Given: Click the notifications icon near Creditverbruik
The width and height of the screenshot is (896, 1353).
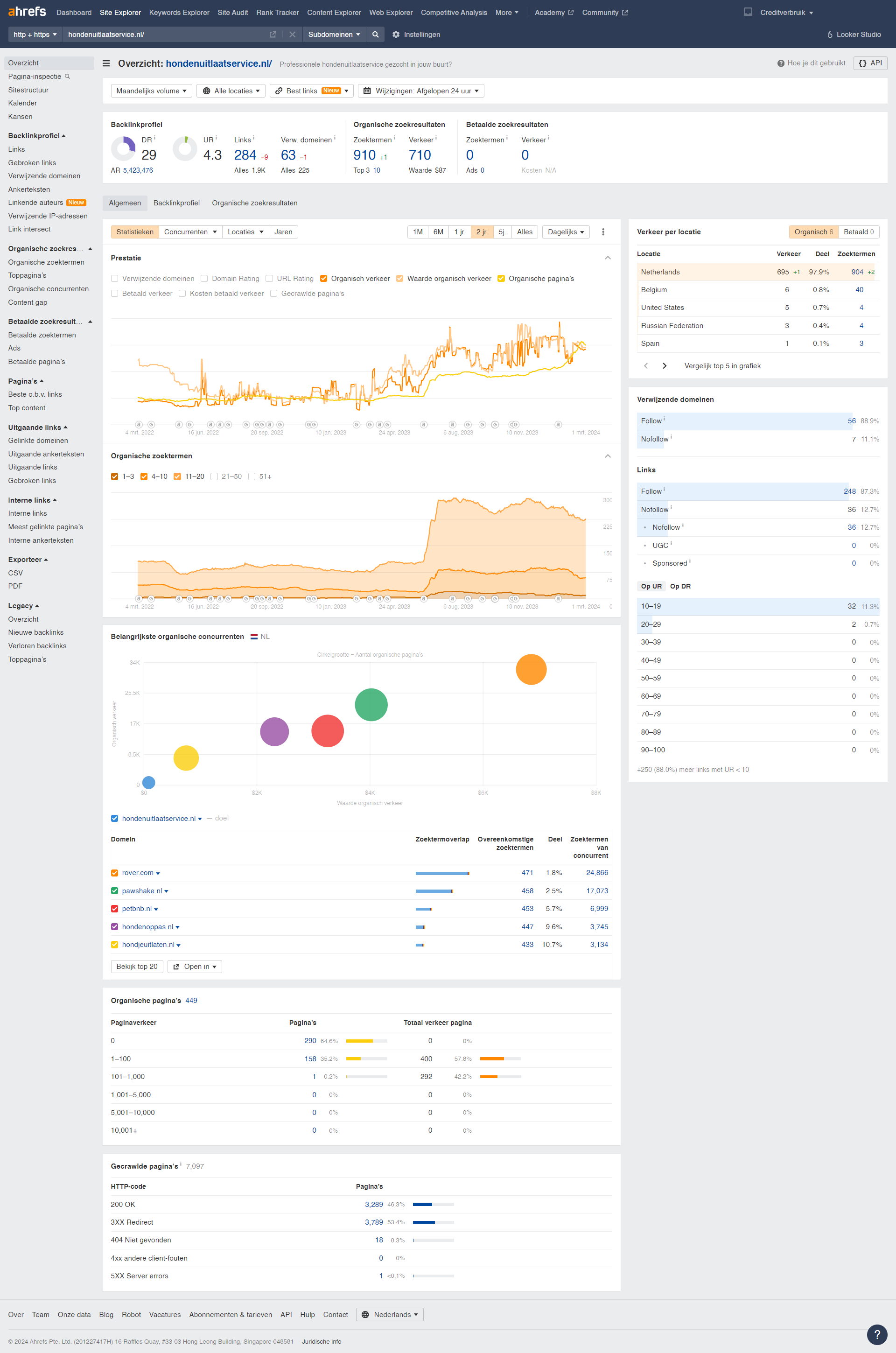Looking at the screenshot, I should click(x=748, y=12).
